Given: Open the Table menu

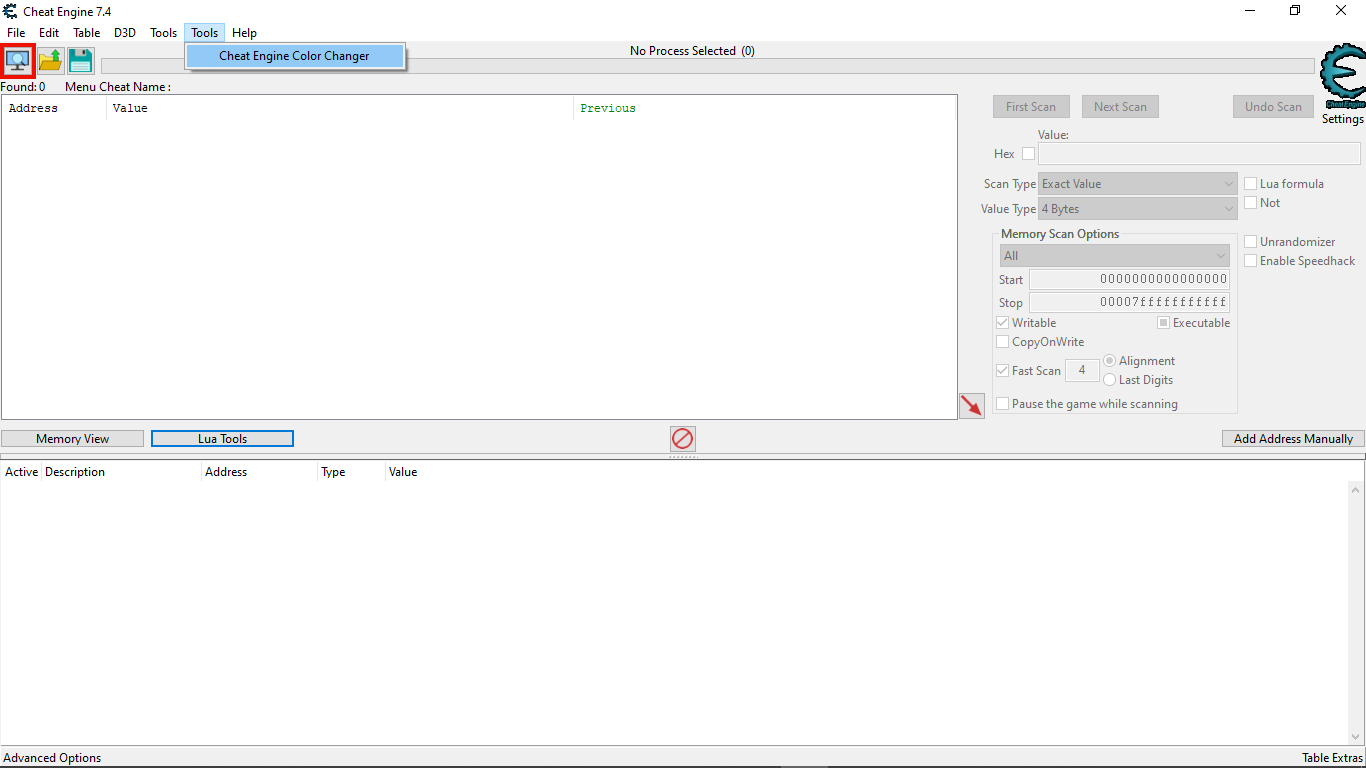Looking at the screenshot, I should [87, 33].
